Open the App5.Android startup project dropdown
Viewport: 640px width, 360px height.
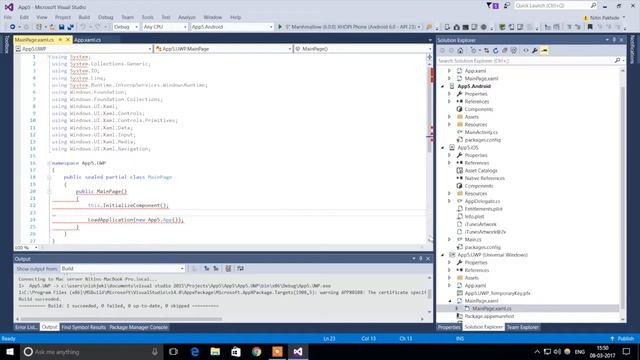pyautogui.click(x=232, y=27)
